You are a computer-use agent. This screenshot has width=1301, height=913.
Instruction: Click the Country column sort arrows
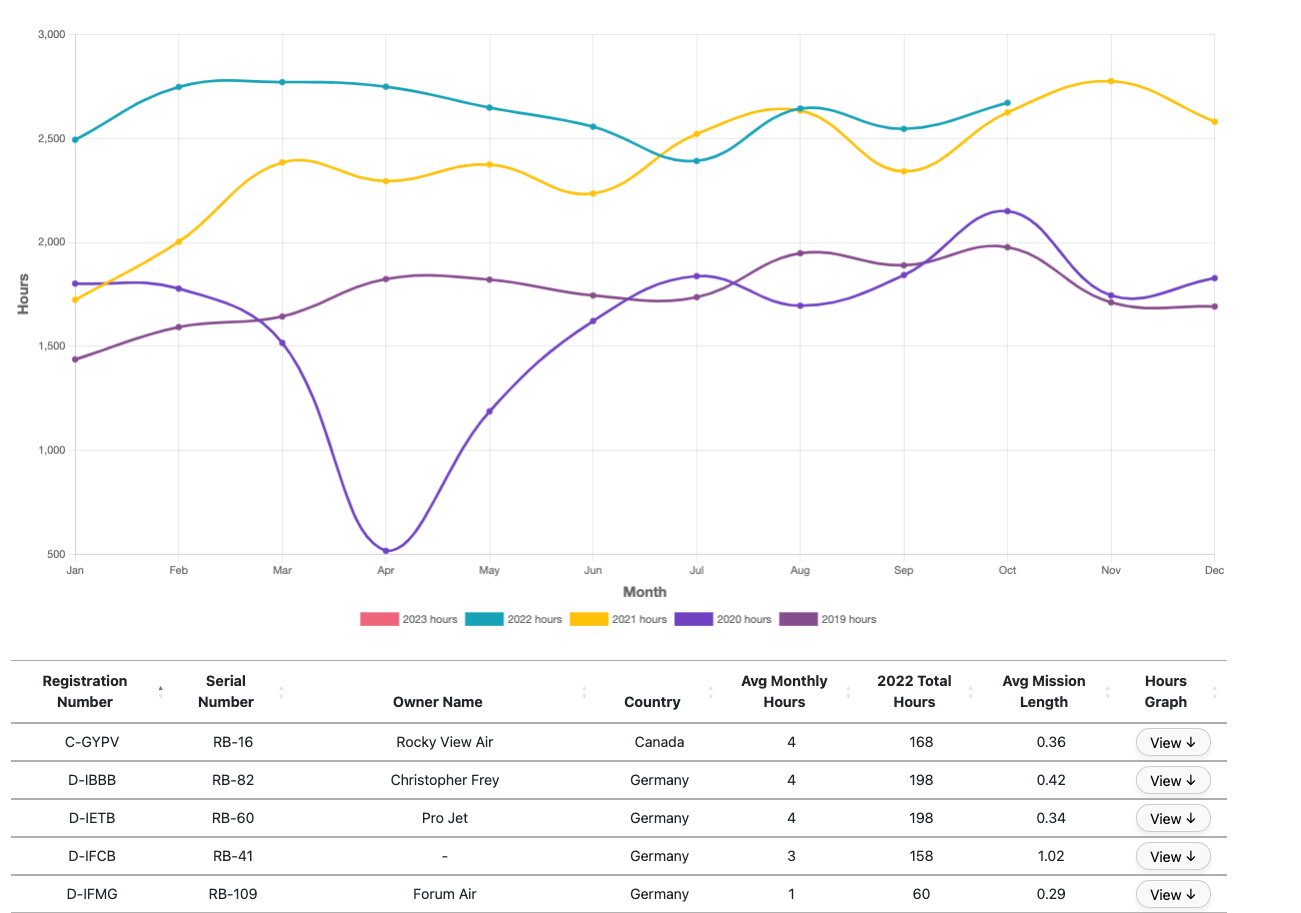(710, 691)
